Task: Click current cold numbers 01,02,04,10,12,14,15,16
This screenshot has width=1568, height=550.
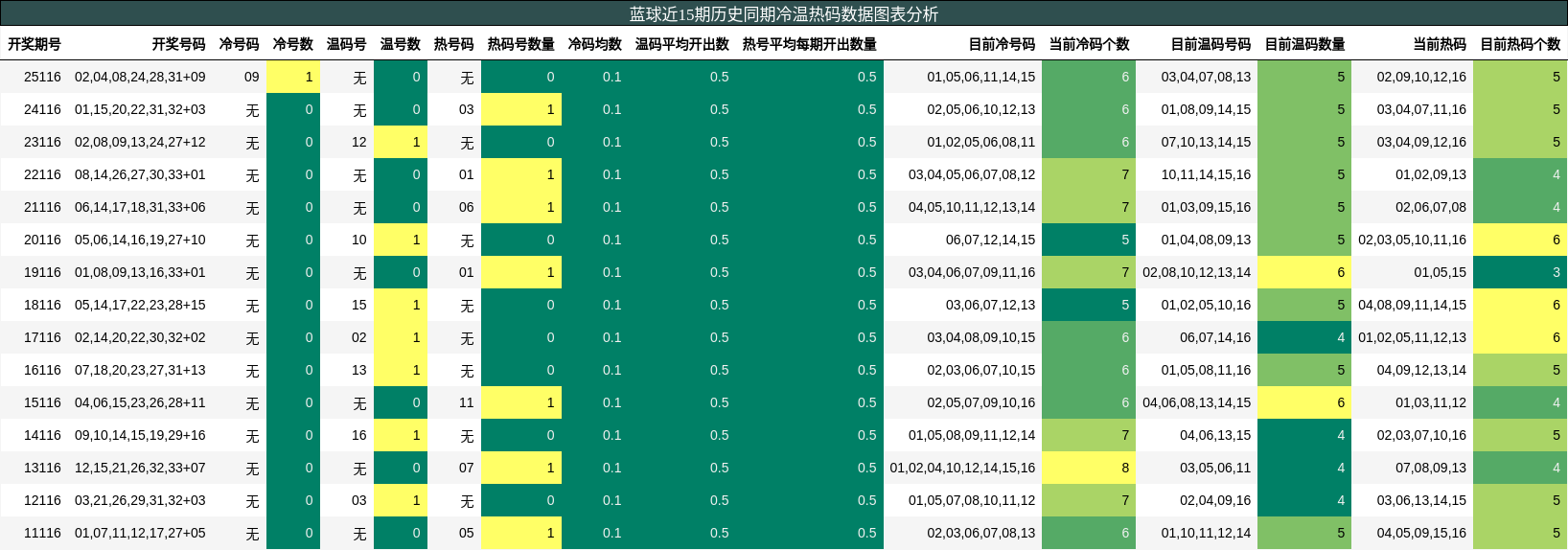Action: coord(962,468)
